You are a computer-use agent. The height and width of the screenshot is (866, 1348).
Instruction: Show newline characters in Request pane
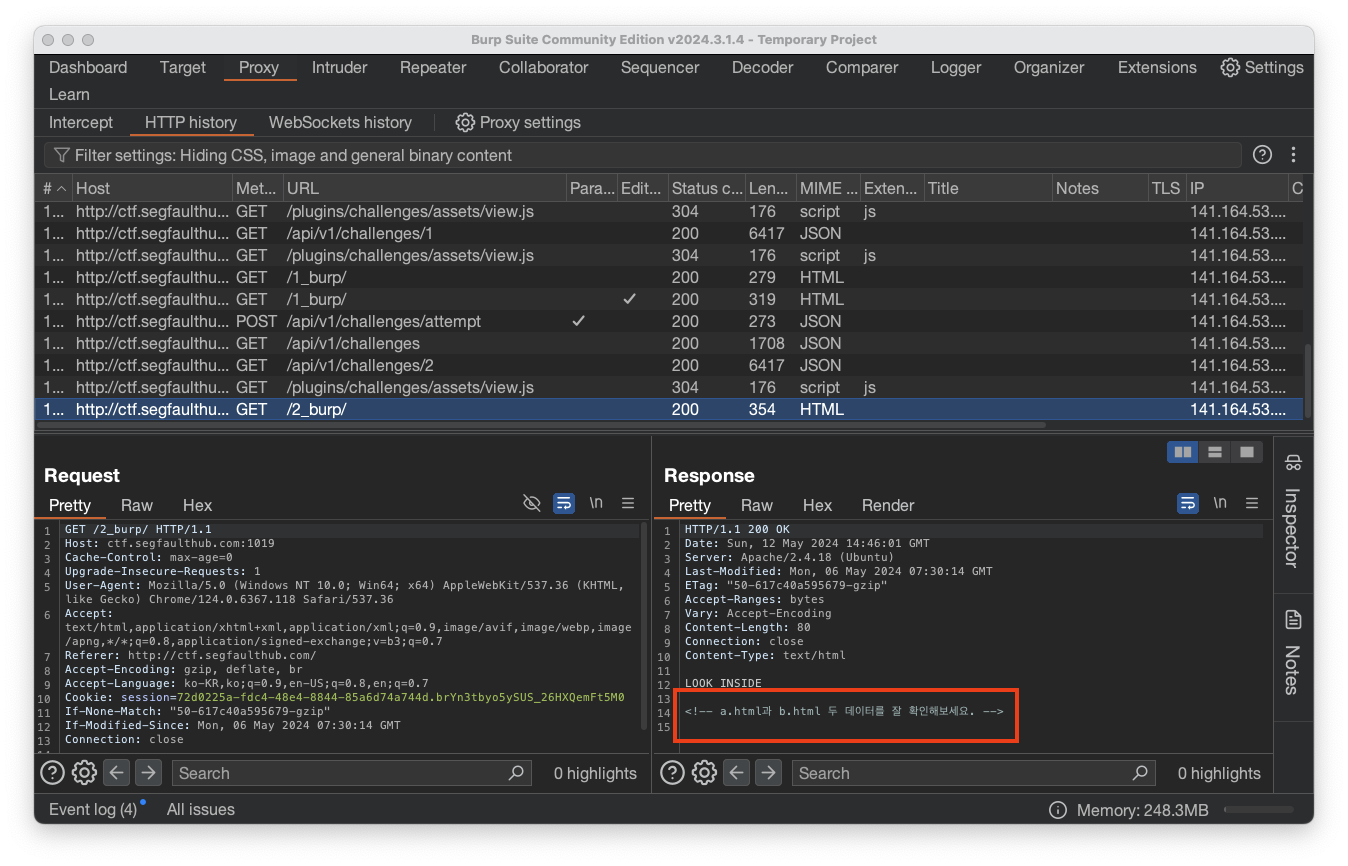pyautogui.click(x=596, y=503)
